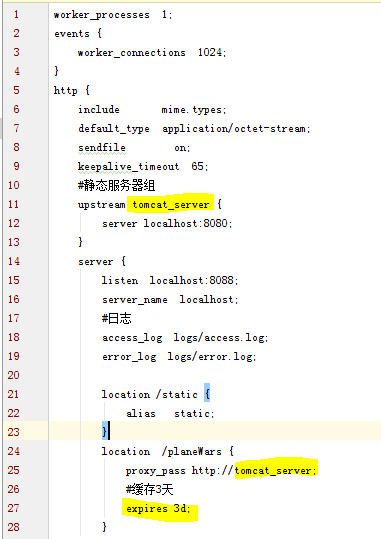Click the highlighted opening brace on line 21
Image resolution: width=381 pixels, height=539 pixels.
coord(207,394)
